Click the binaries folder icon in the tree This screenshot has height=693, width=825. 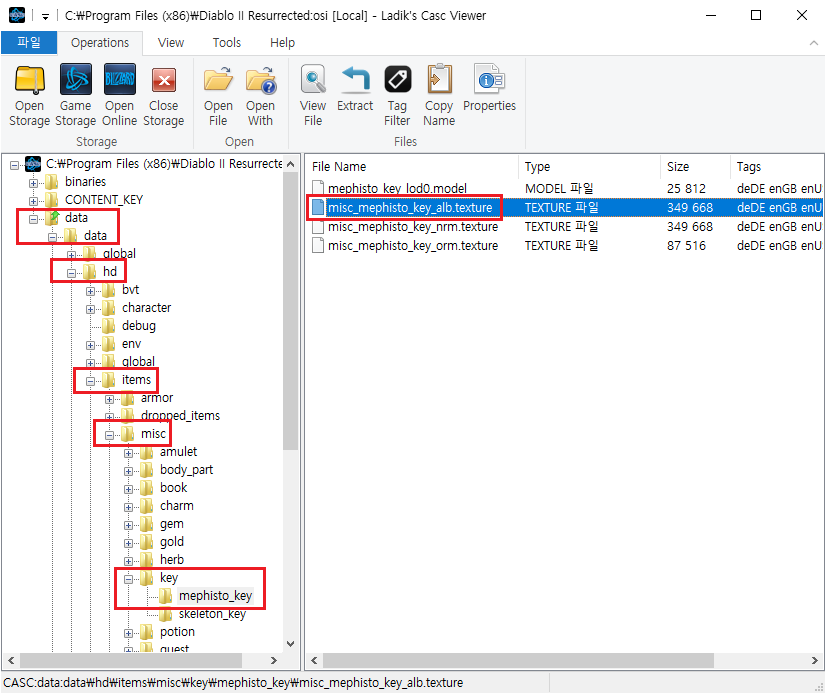click(52, 182)
